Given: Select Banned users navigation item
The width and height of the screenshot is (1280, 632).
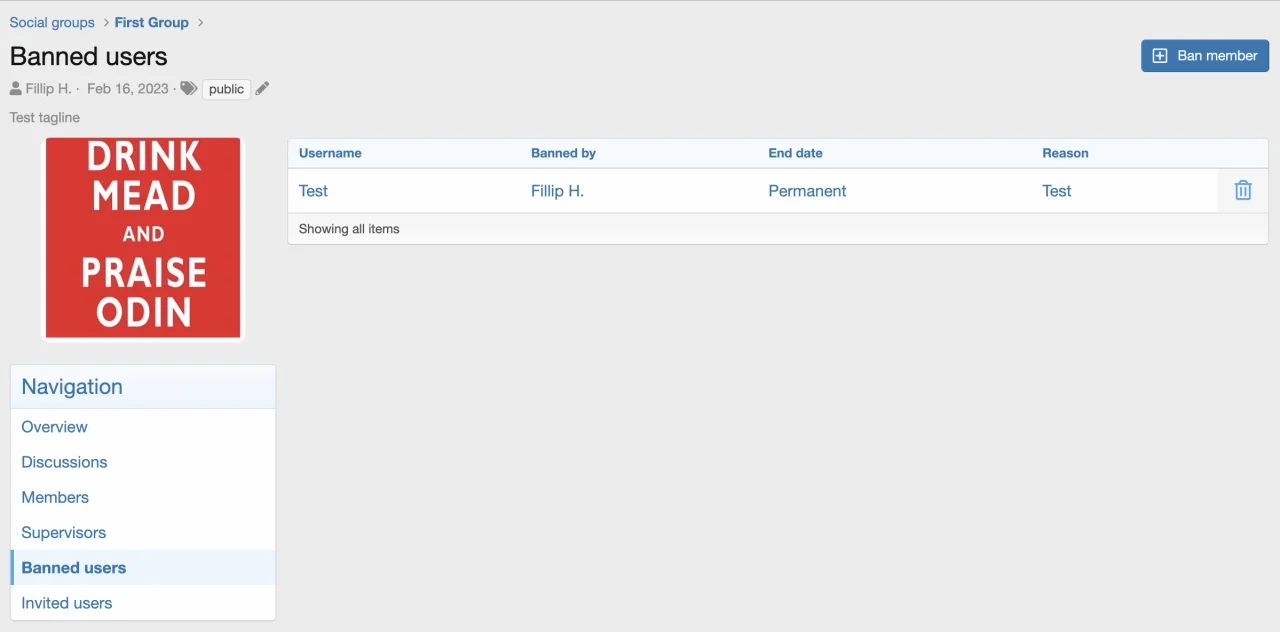Looking at the screenshot, I should pyautogui.click(x=74, y=567).
